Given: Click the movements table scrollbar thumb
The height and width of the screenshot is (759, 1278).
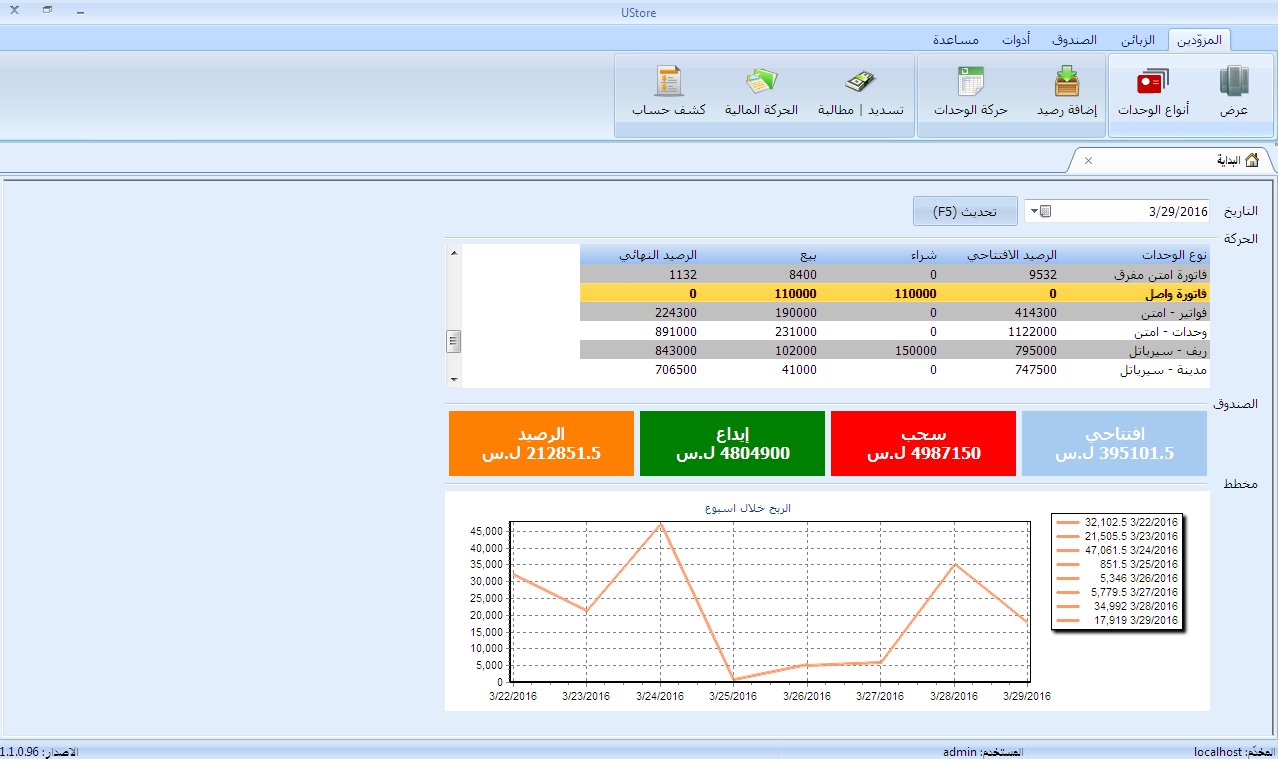Looking at the screenshot, I should pos(453,341).
